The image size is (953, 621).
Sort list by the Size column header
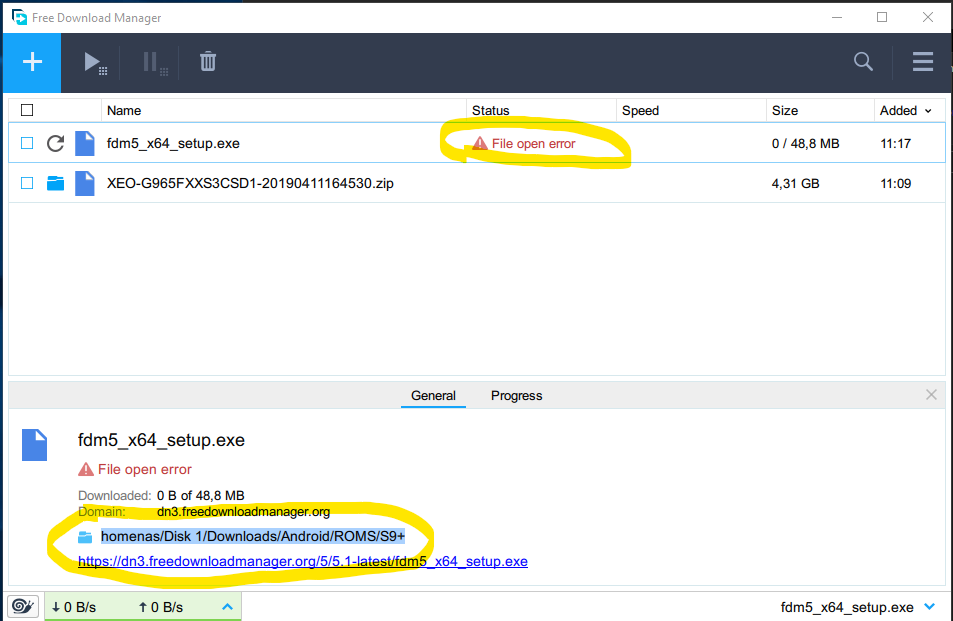click(x=785, y=111)
